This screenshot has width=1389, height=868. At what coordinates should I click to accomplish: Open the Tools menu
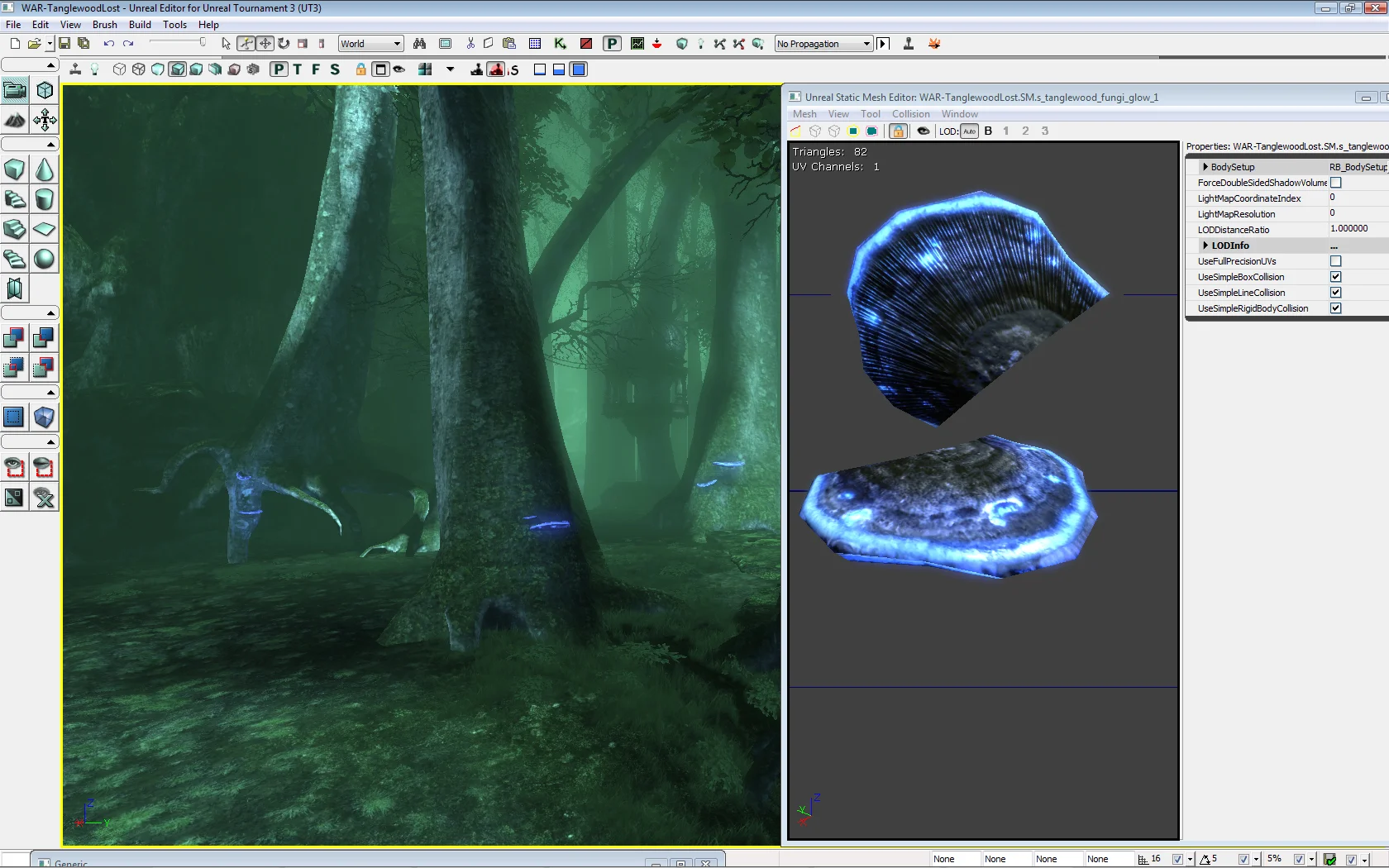[174, 25]
